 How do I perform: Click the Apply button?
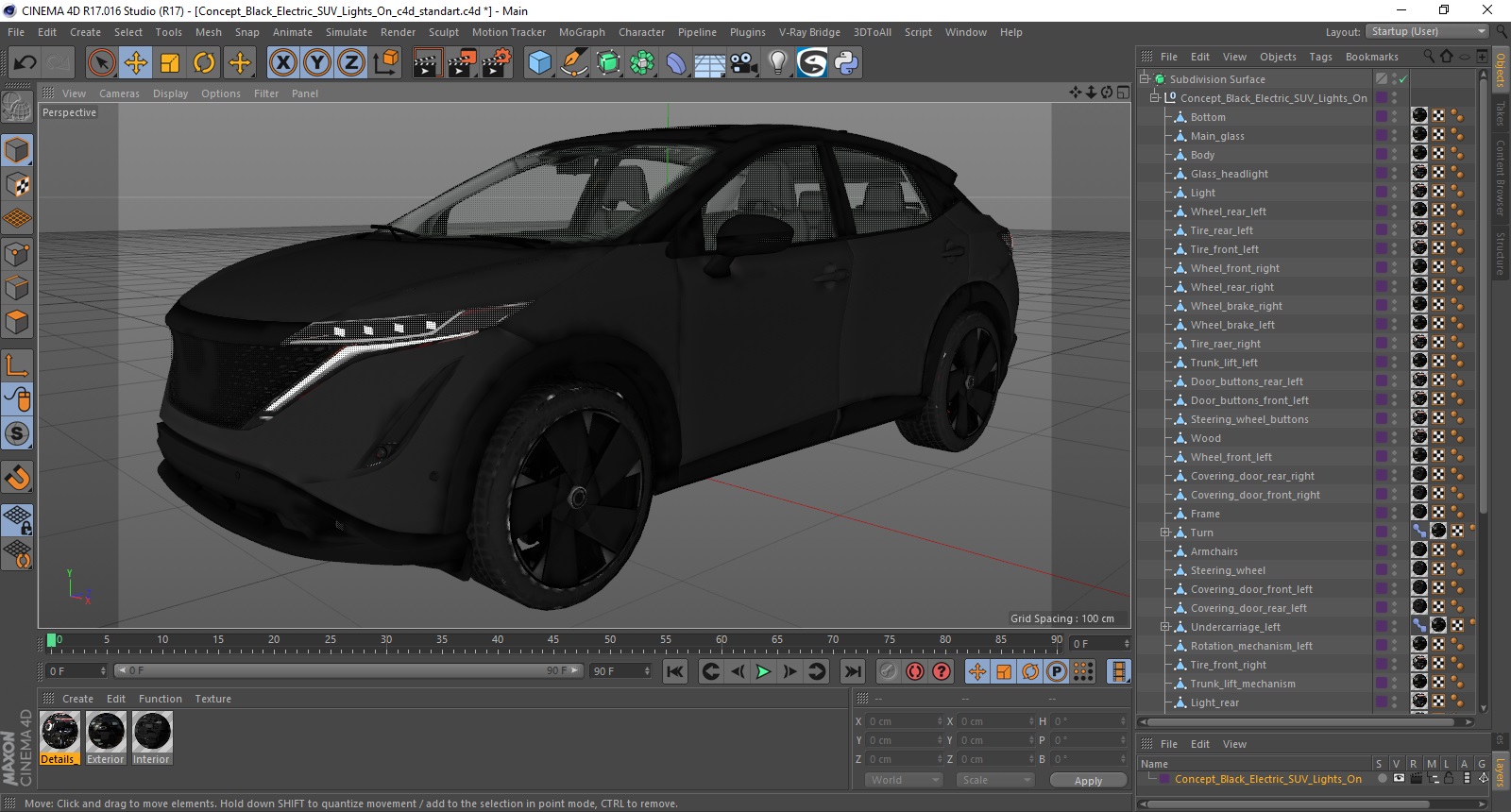[1088, 781]
